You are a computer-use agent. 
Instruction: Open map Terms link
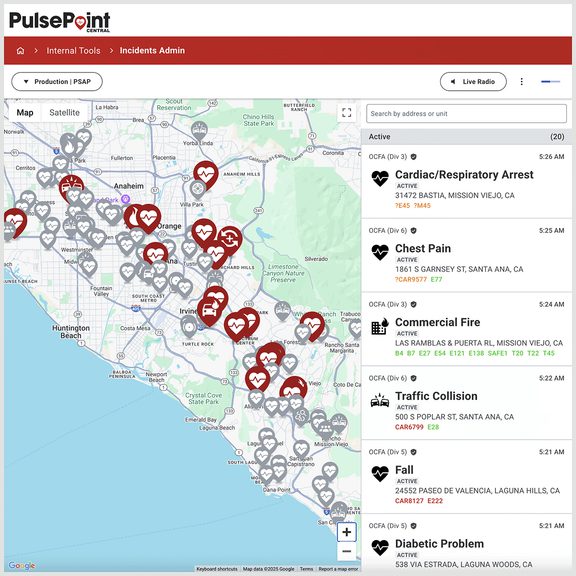click(306, 569)
